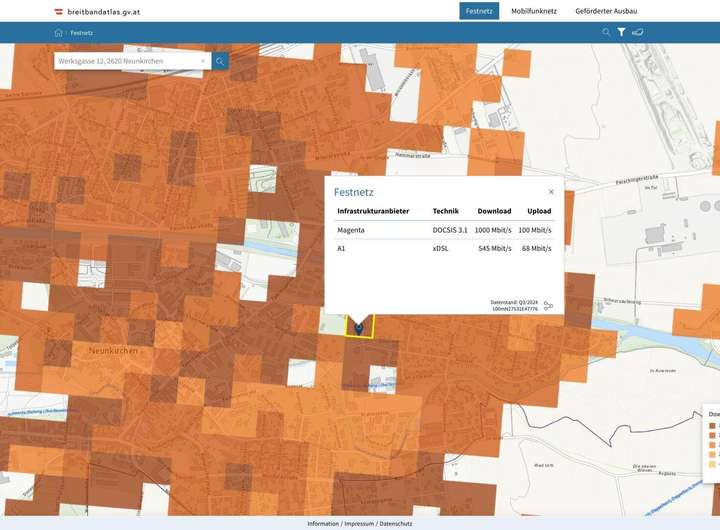Screen dimensions: 720x530
Task: Switch to the Mobilfunknetz tab
Action: (533, 11)
